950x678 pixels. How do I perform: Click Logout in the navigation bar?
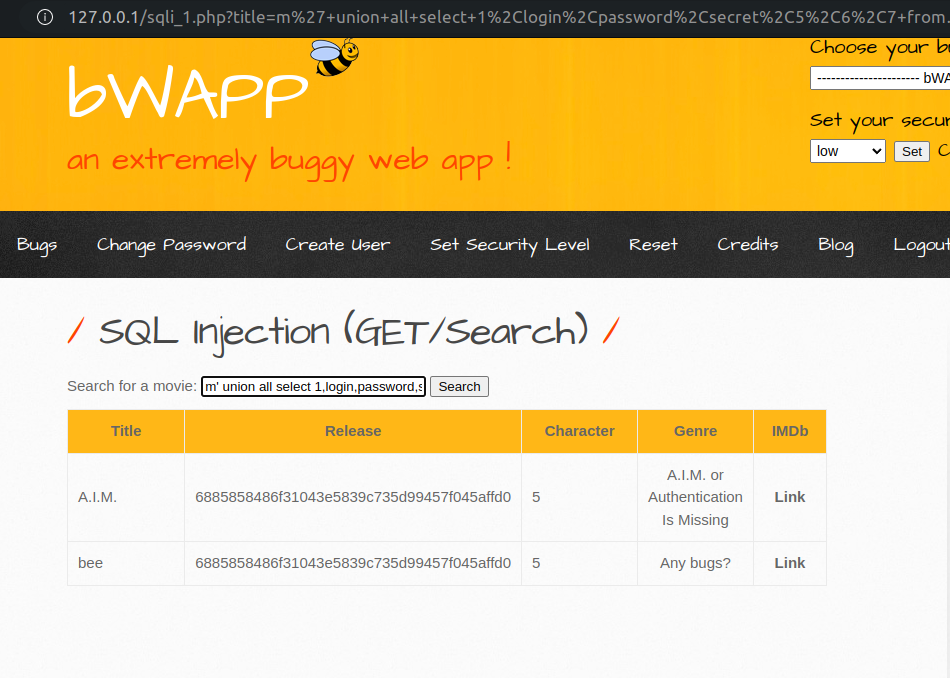[x=921, y=245]
